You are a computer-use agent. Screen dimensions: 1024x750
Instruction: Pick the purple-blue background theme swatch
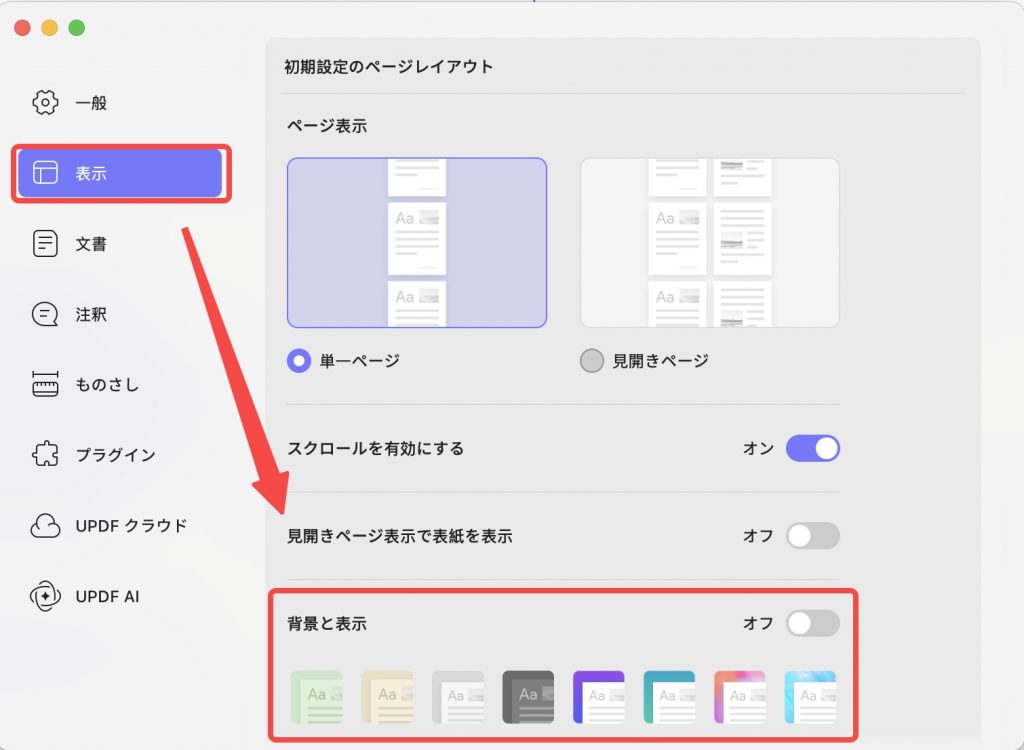tap(599, 697)
